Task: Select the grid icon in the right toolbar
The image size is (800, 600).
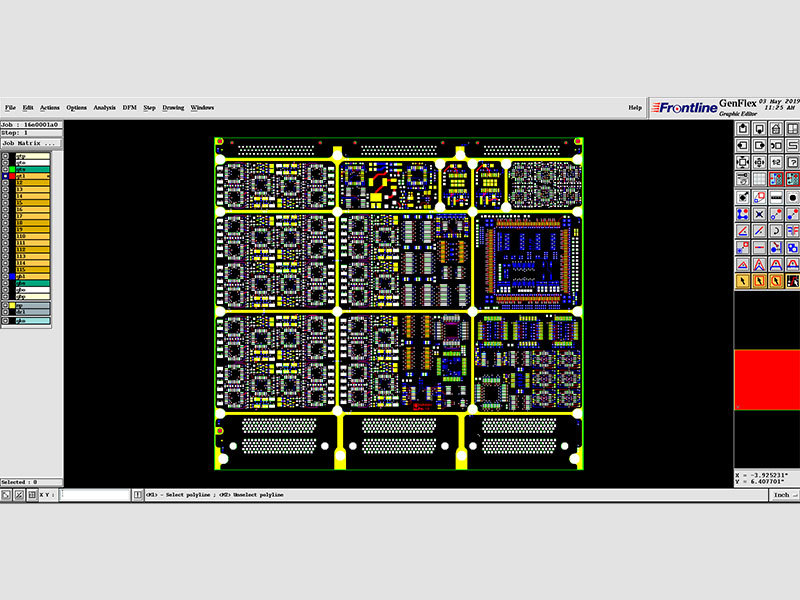Action: coord(755,176)
